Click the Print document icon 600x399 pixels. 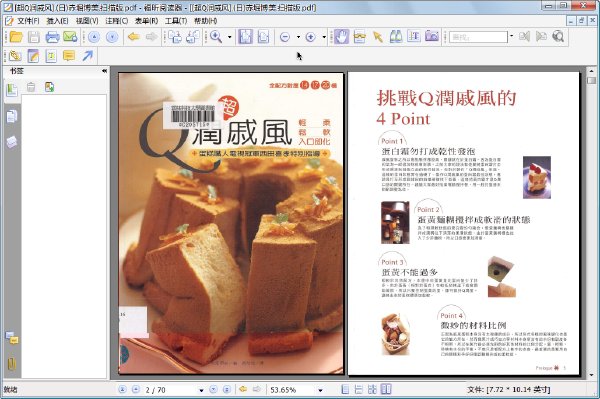click(52, 37)
